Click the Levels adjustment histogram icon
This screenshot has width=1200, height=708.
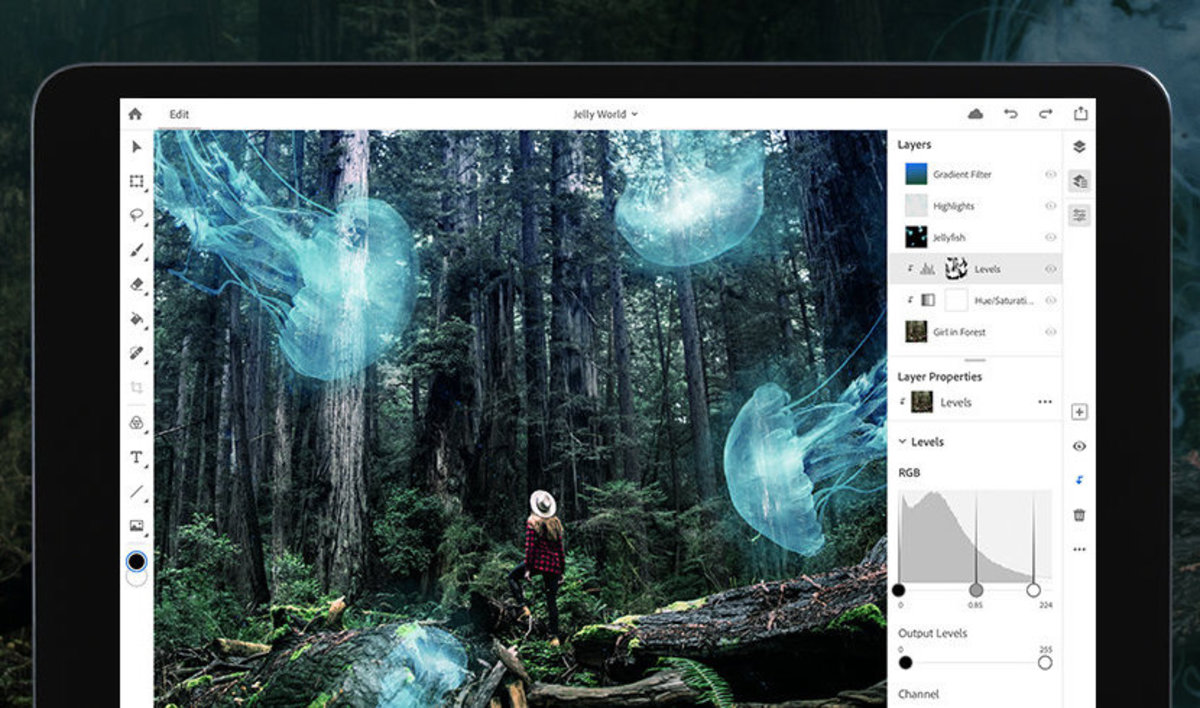(x=927, y=269)
